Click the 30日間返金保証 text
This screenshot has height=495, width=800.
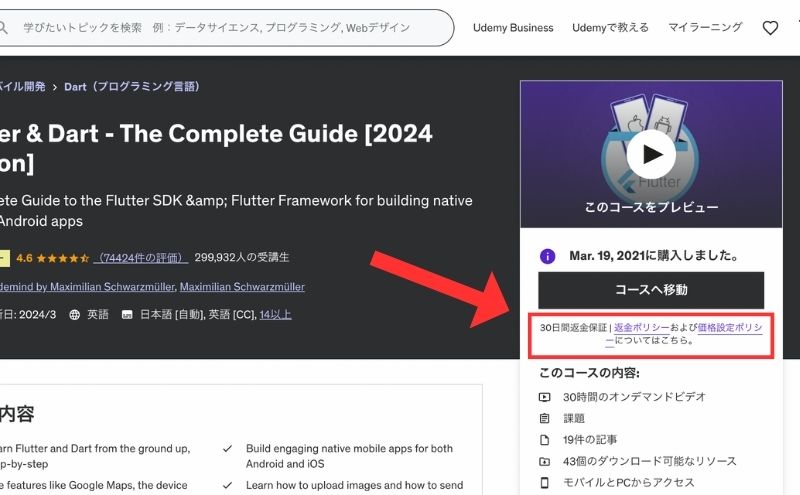click(x=573, y=328)
